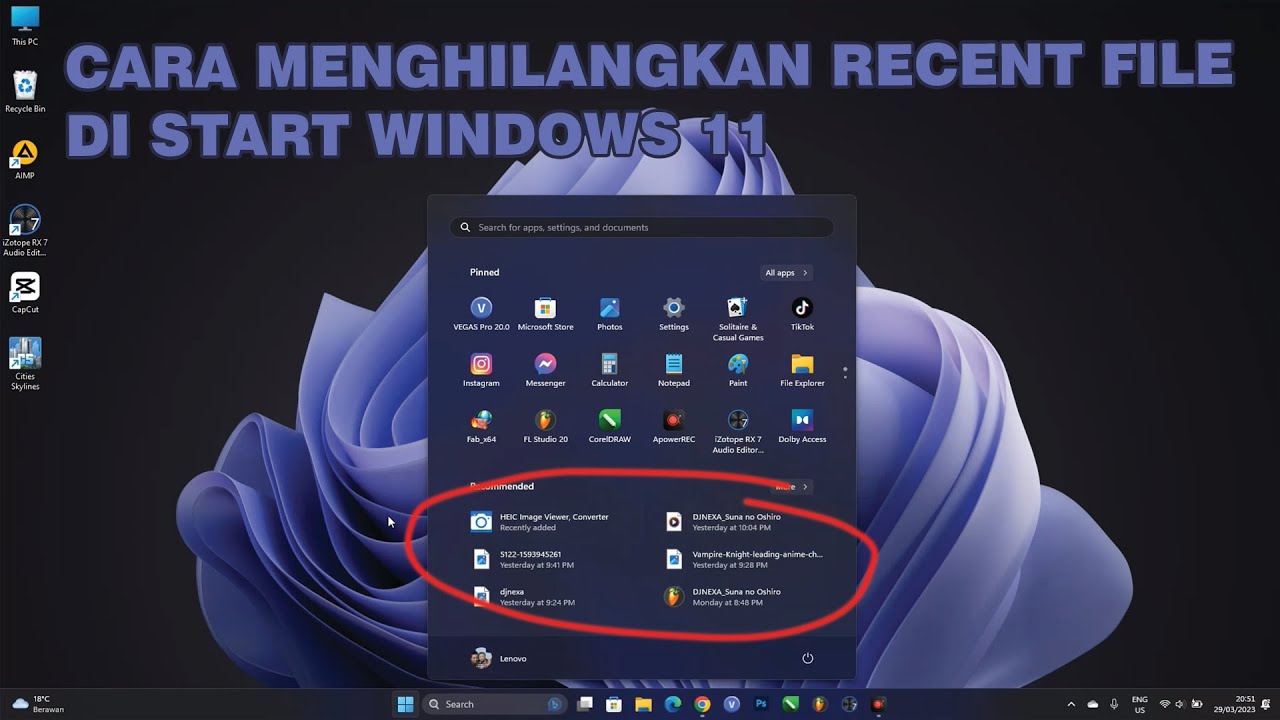This screenshot has height=720, width=1280.
Task: Open weather widget showing 18°C Berawan
Action: [37, 704]
